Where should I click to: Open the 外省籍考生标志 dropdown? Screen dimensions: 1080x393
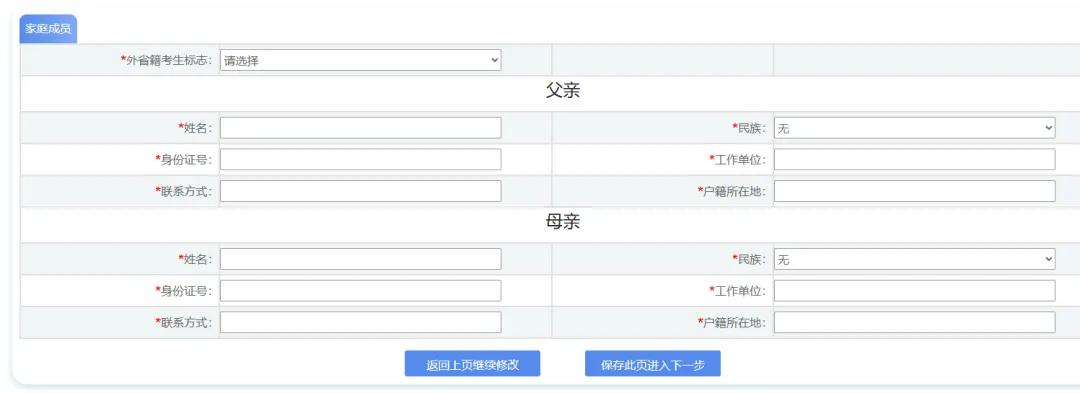pos(360,60)
